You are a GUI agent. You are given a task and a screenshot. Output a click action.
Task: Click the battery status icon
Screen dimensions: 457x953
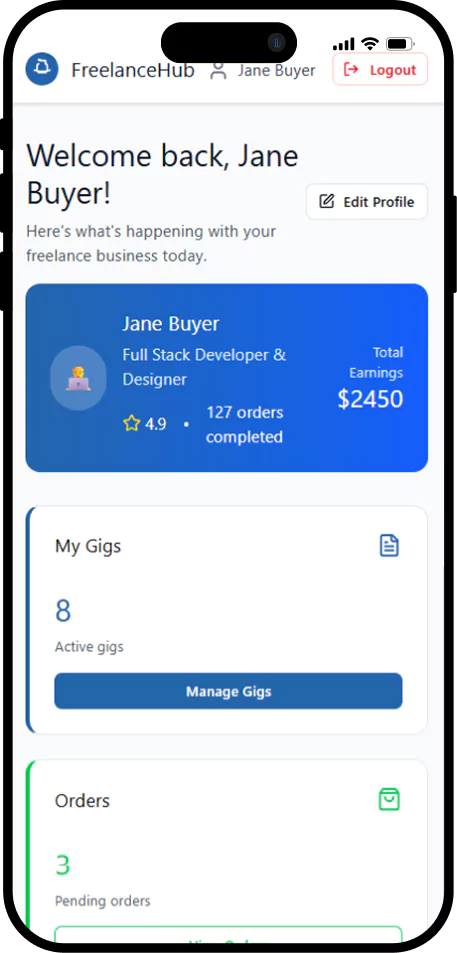click(x=400, y=44)
